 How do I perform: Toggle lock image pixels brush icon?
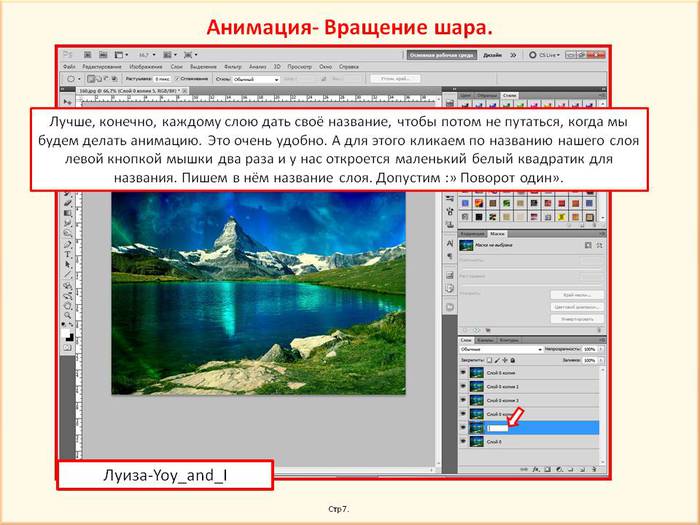(x=497, y=360)
